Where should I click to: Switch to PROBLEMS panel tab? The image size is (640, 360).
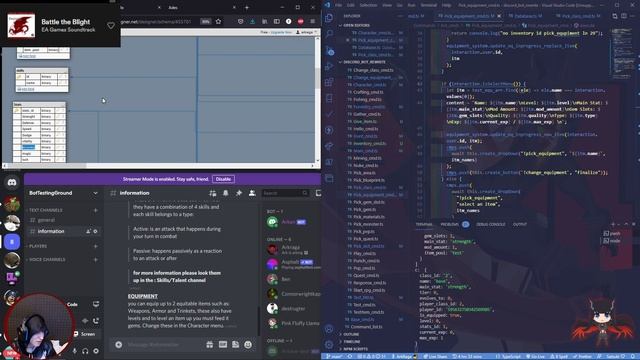pos(449,224)
